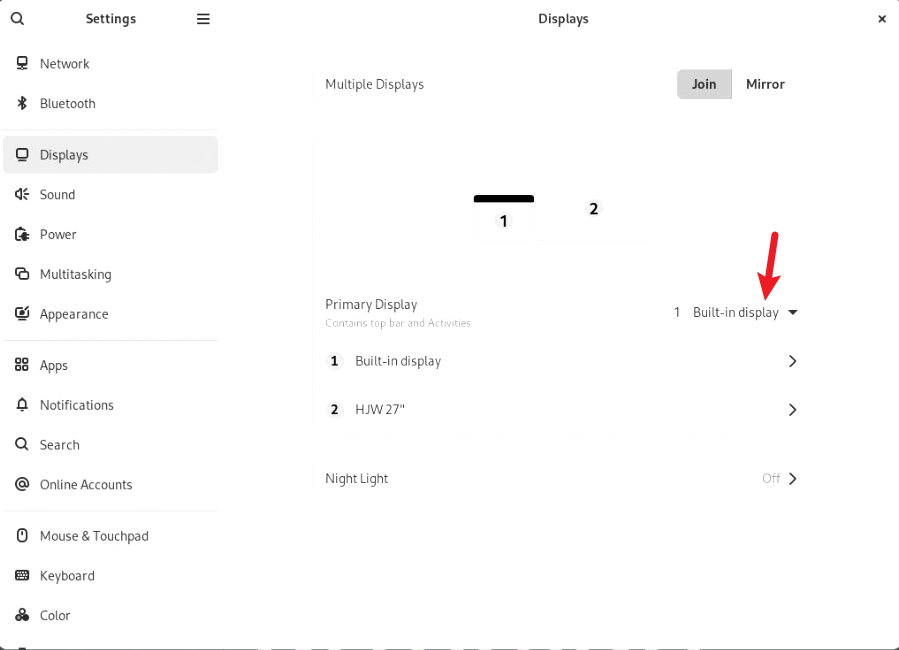The height and width of the screenshot is (650, 899).
Task: Open the Primary Display dropdown
Action: click(x=737, y=313)
